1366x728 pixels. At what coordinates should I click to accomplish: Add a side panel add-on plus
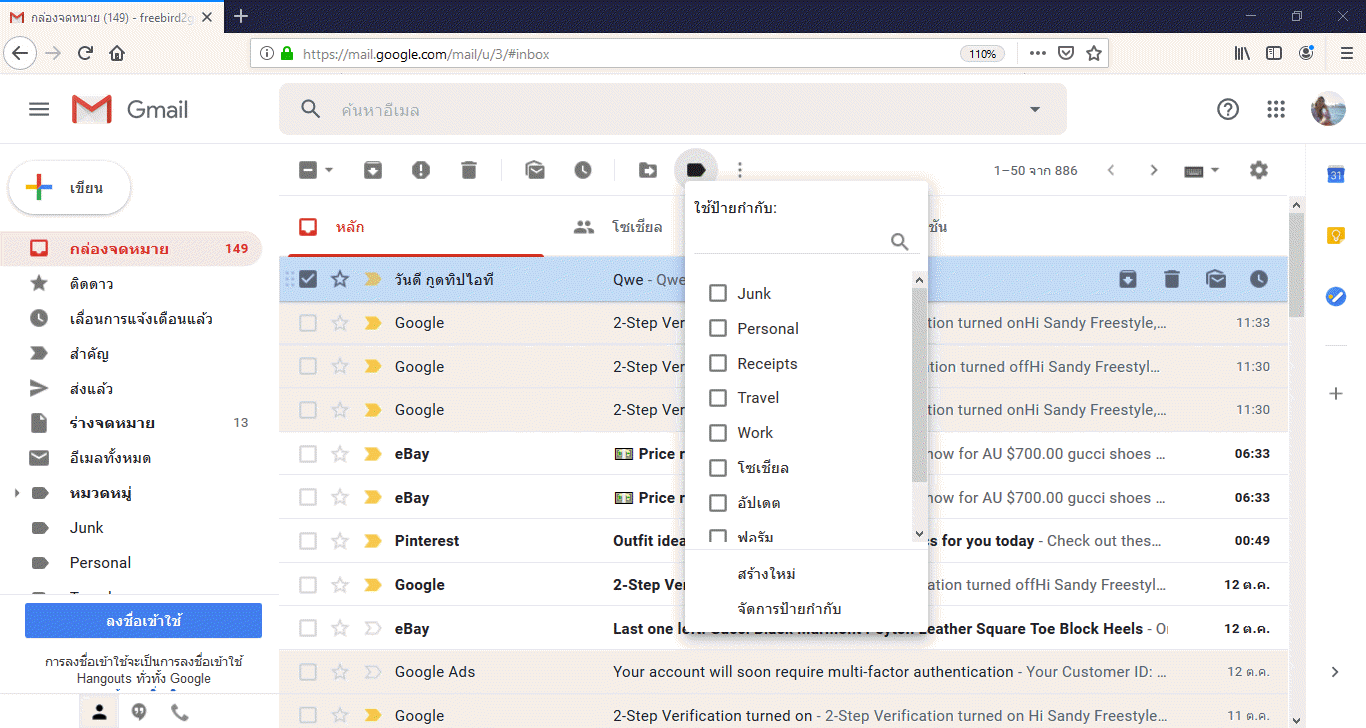click(1335, 394)
